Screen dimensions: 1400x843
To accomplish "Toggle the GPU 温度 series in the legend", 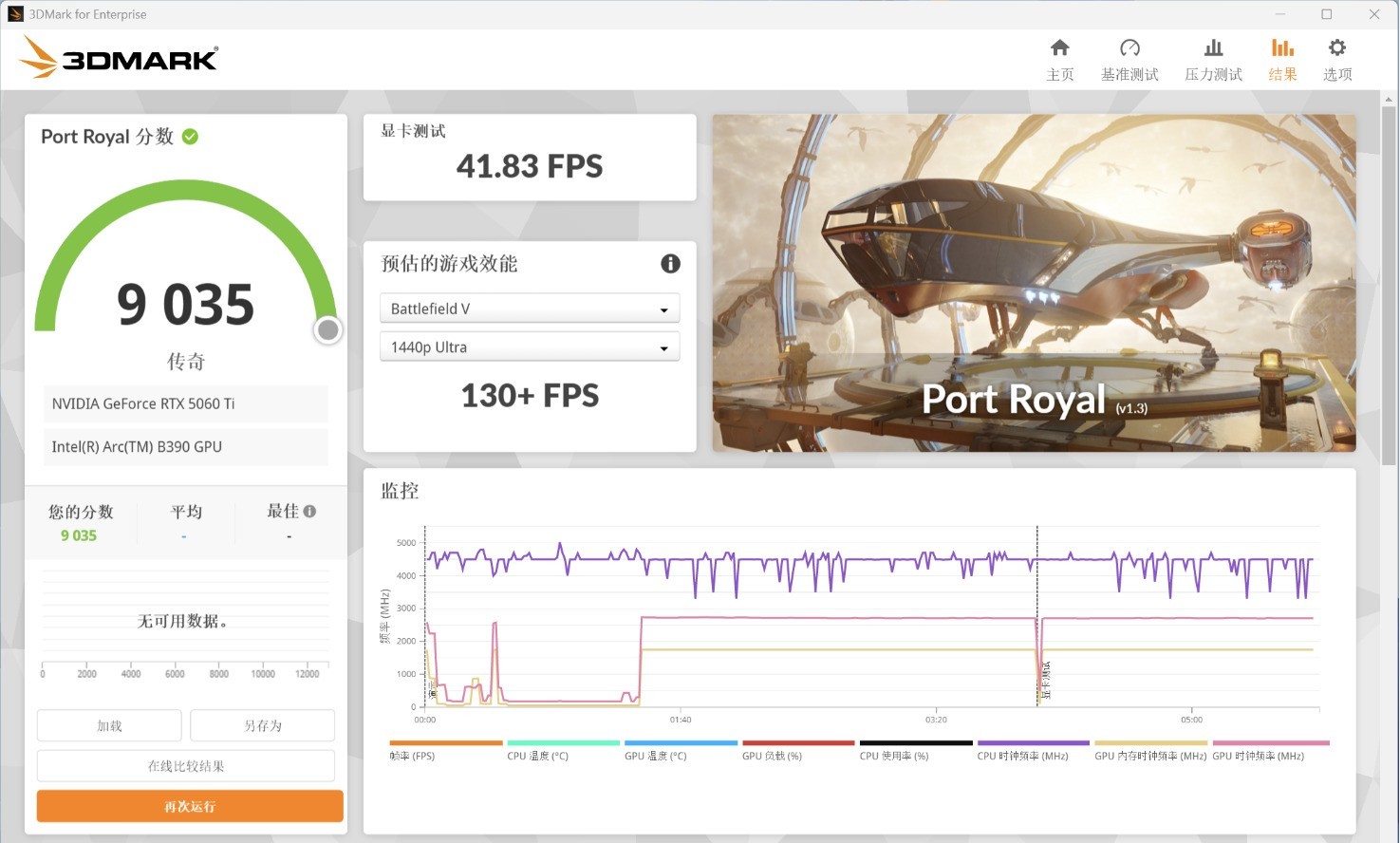I will 655,755.
